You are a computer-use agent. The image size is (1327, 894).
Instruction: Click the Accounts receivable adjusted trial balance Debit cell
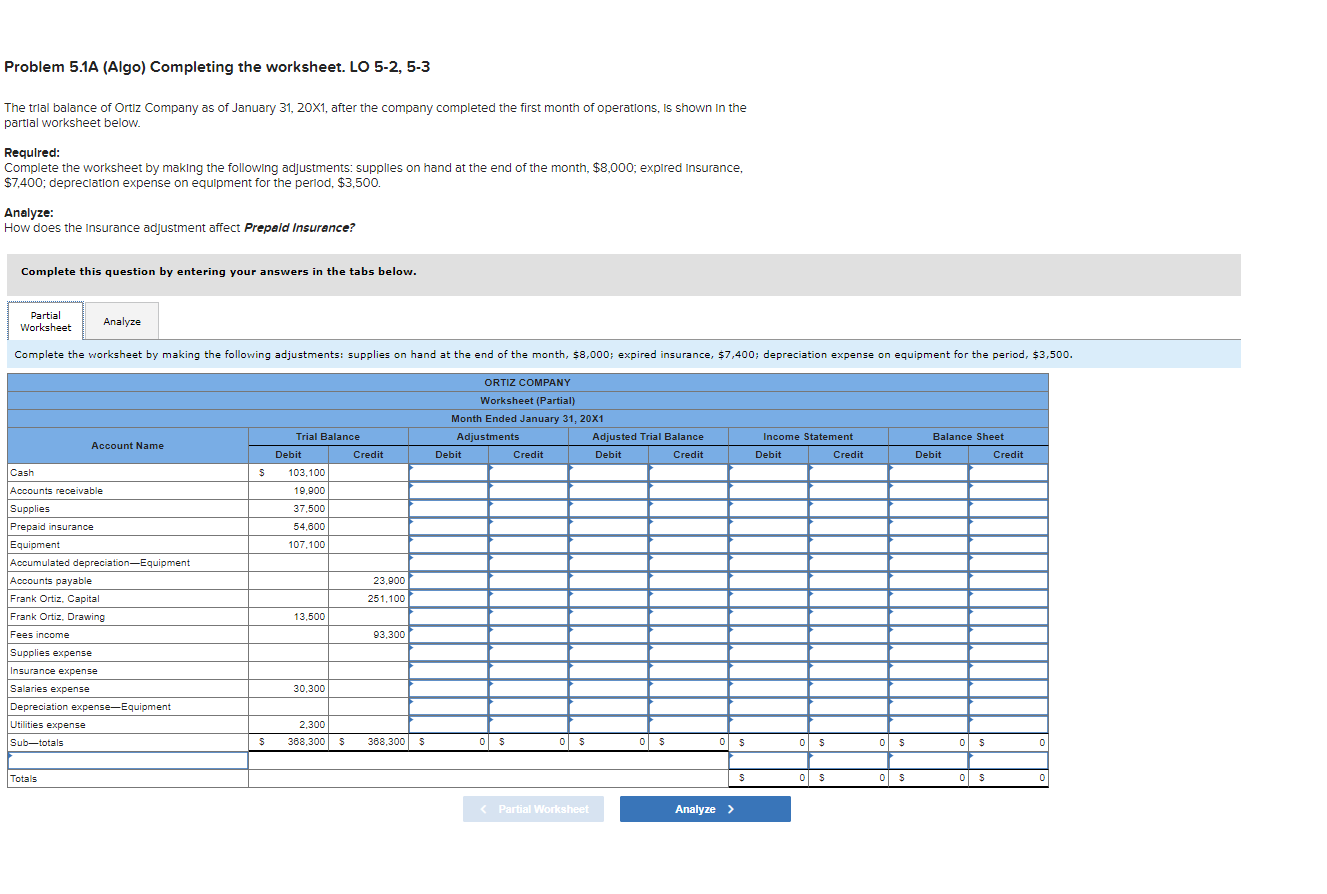click(608, 490)
